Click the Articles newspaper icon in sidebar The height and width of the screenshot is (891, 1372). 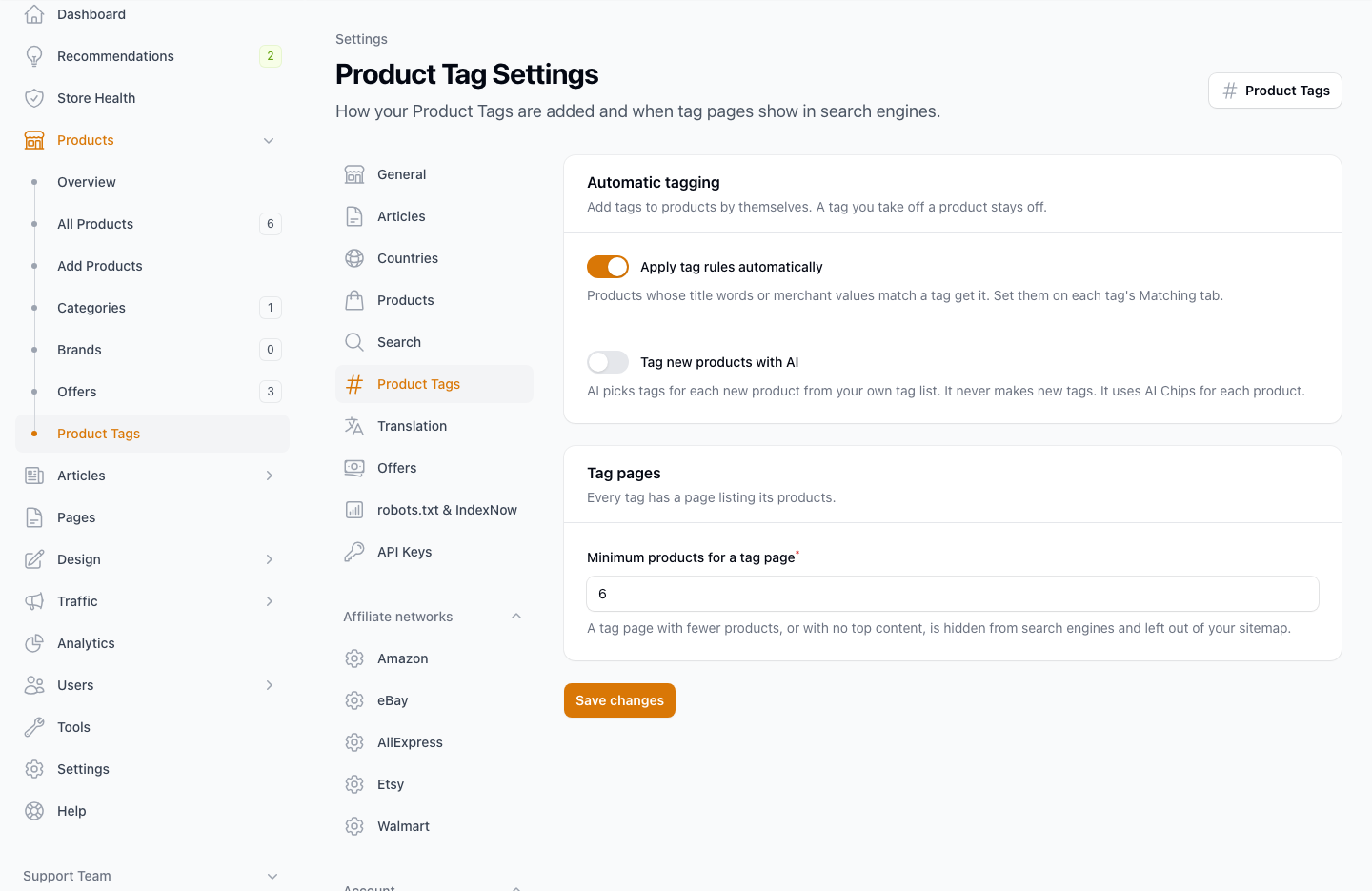coord(34,476)
